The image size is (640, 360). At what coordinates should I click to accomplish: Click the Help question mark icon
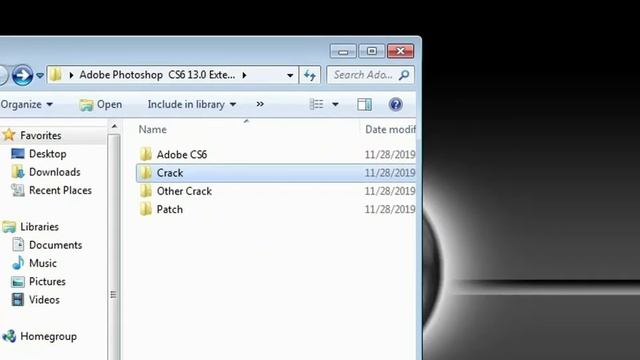click(395, 104)
